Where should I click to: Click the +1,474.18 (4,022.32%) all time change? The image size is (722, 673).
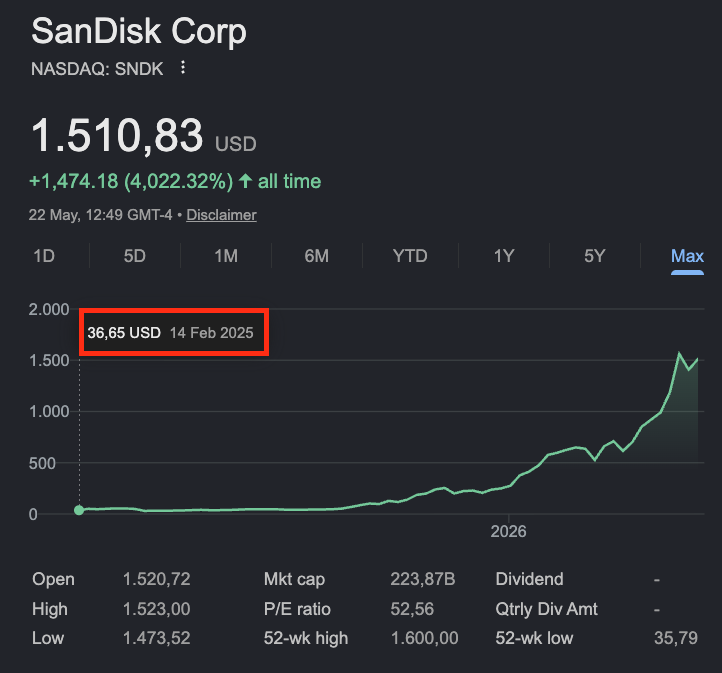click(x=175, y=181)
